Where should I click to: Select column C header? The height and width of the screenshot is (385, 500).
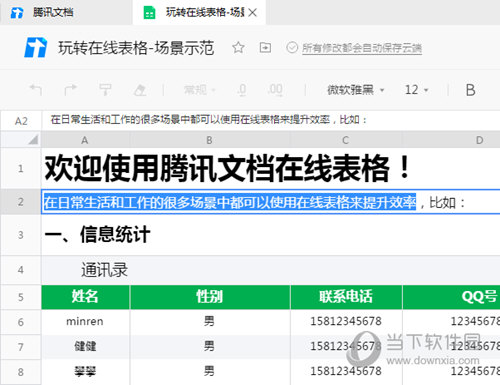(x=346, y=140)
